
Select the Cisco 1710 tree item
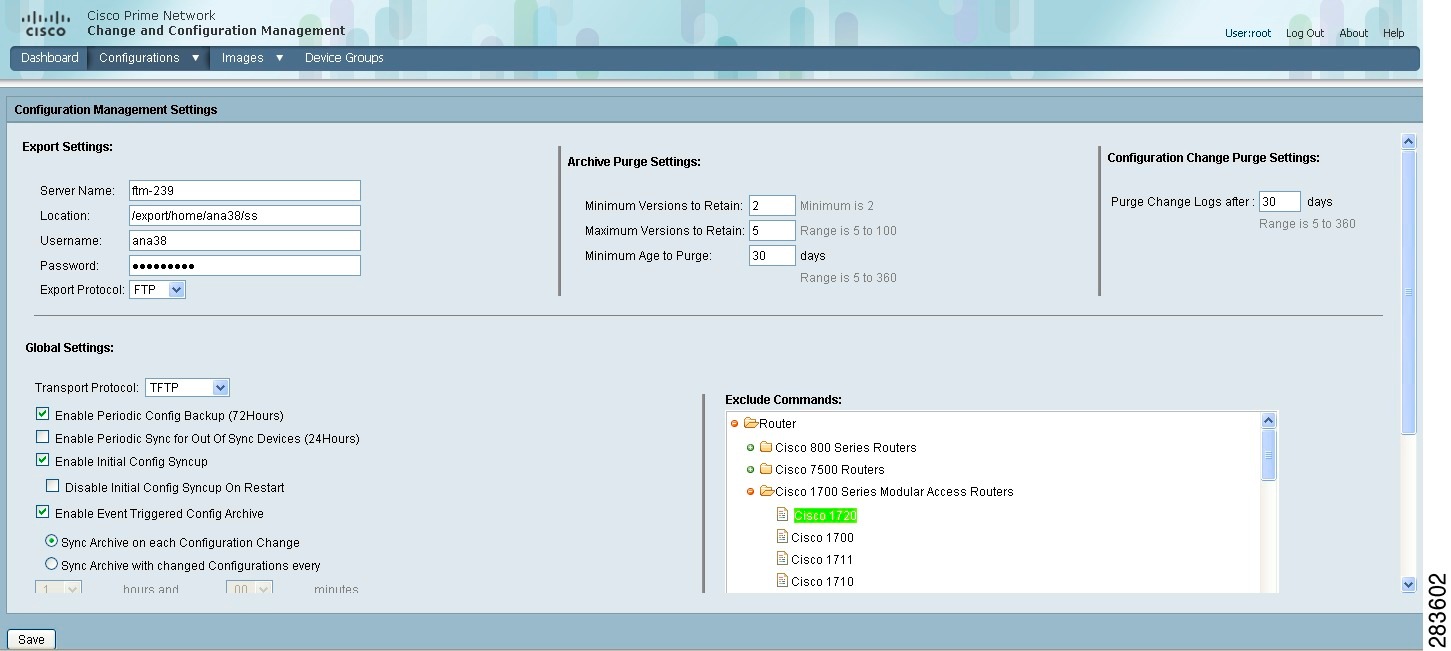pyautogui.click(x=822, y=581)
